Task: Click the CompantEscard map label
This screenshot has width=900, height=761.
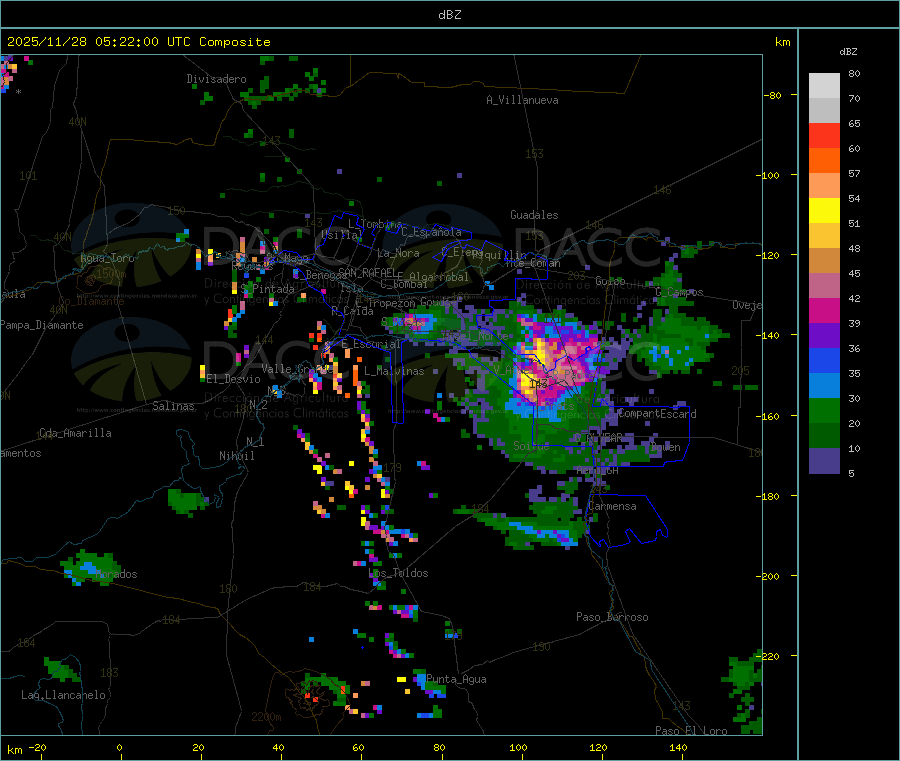Action: (657, 414)
